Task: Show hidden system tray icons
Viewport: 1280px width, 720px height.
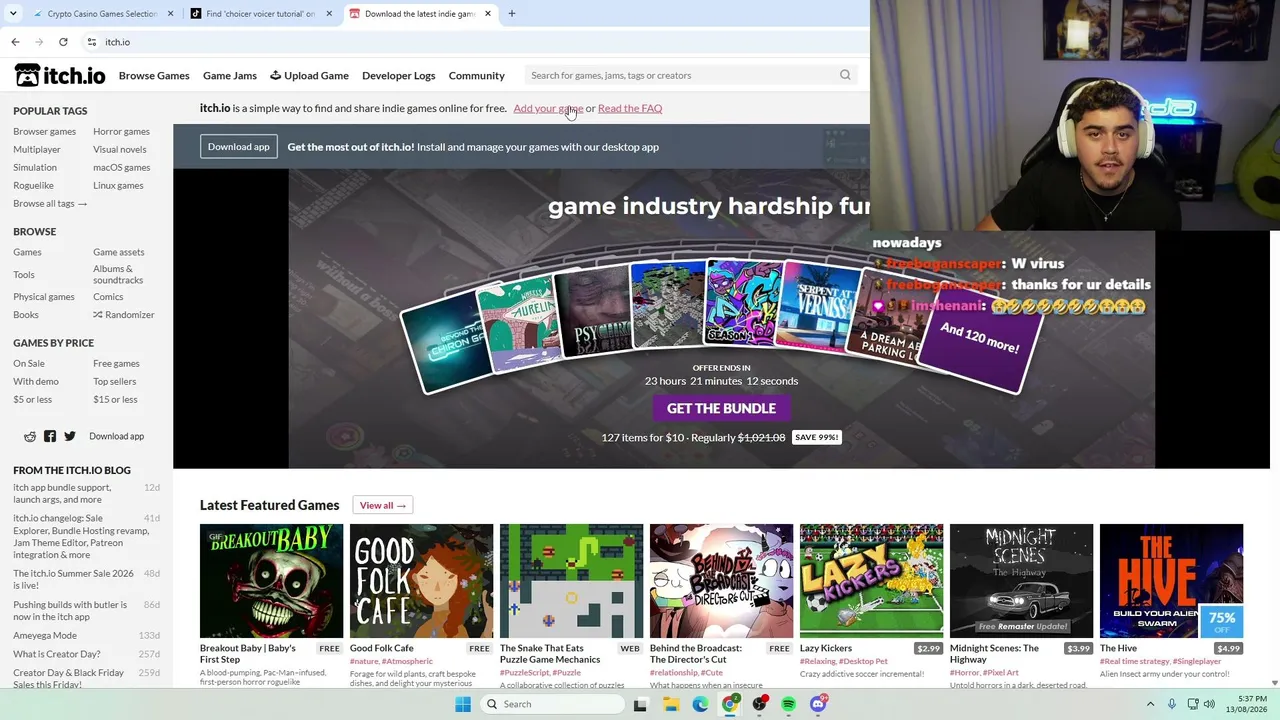Action: click(1149, 704)
